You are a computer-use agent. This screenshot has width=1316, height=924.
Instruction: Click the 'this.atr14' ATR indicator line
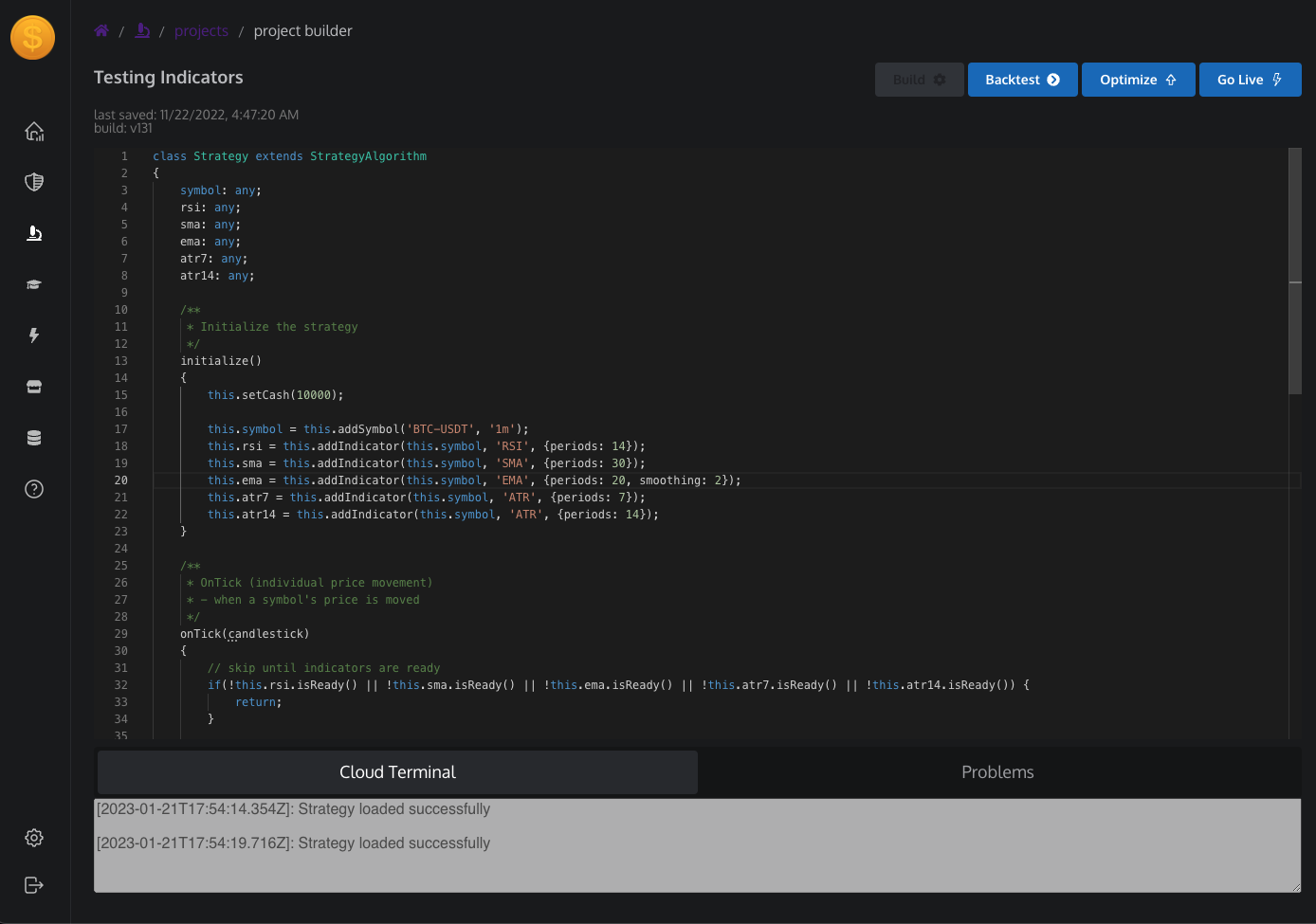tap(433, 515)
